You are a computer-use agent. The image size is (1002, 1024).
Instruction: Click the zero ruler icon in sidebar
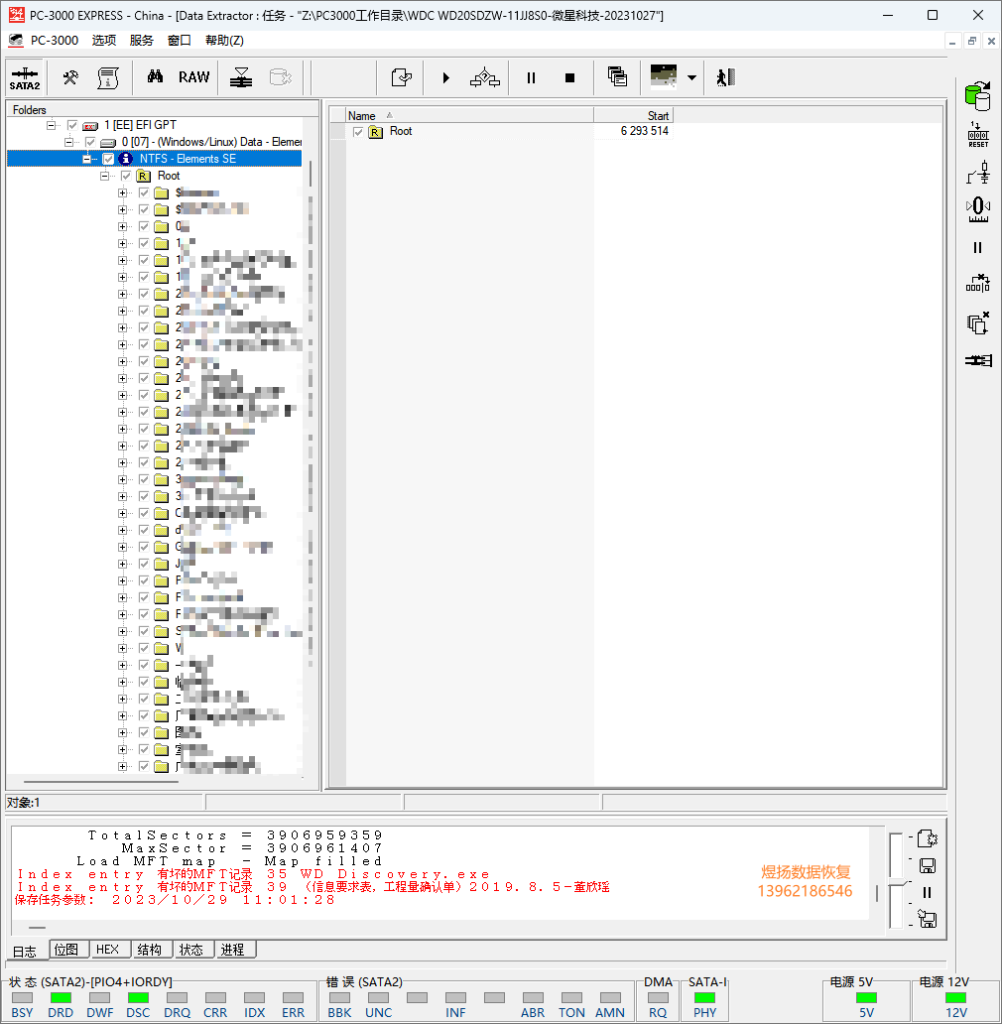point(978,210)
